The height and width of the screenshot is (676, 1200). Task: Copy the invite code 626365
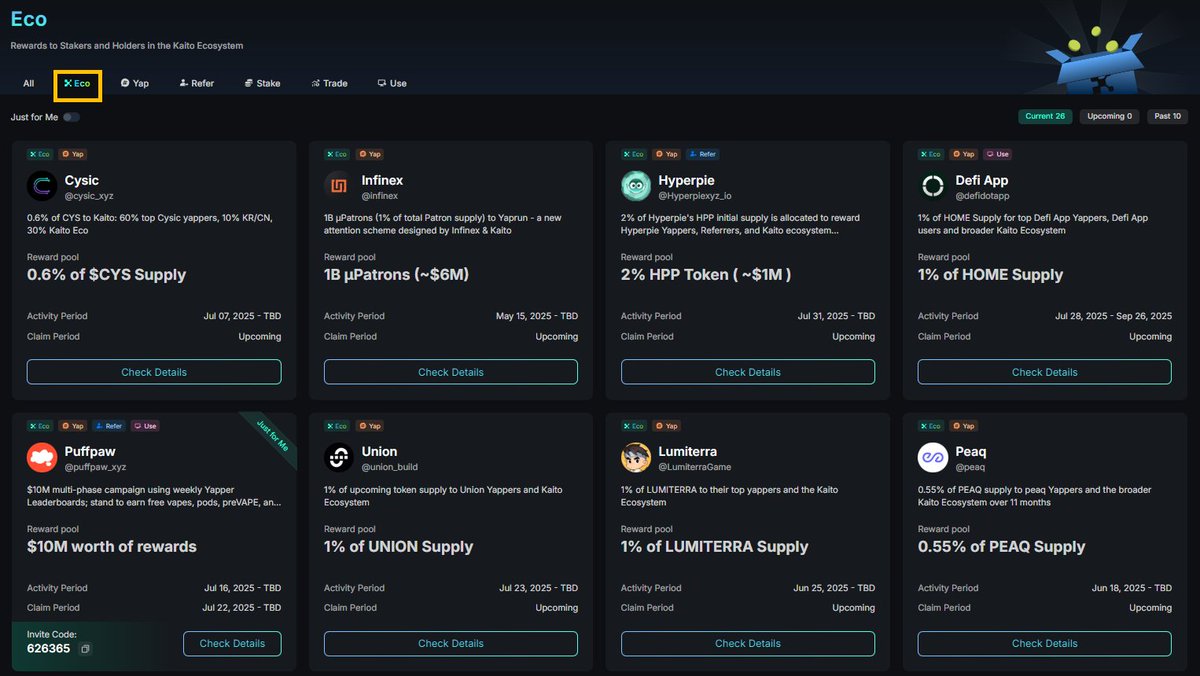[86, 649]
